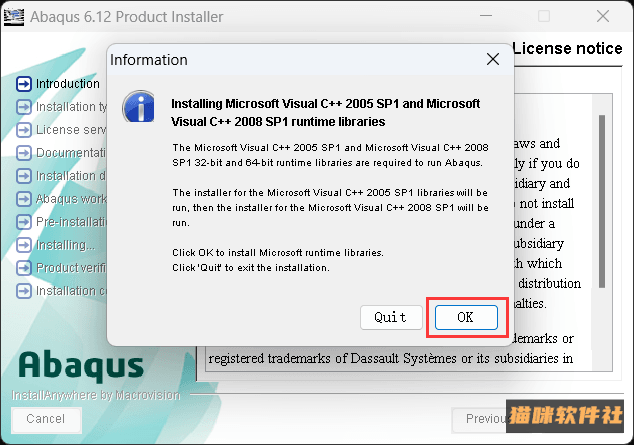The image size is (634, 445).
Task: Click the Previous button in the installer window
Action: [x=479, y=419]
